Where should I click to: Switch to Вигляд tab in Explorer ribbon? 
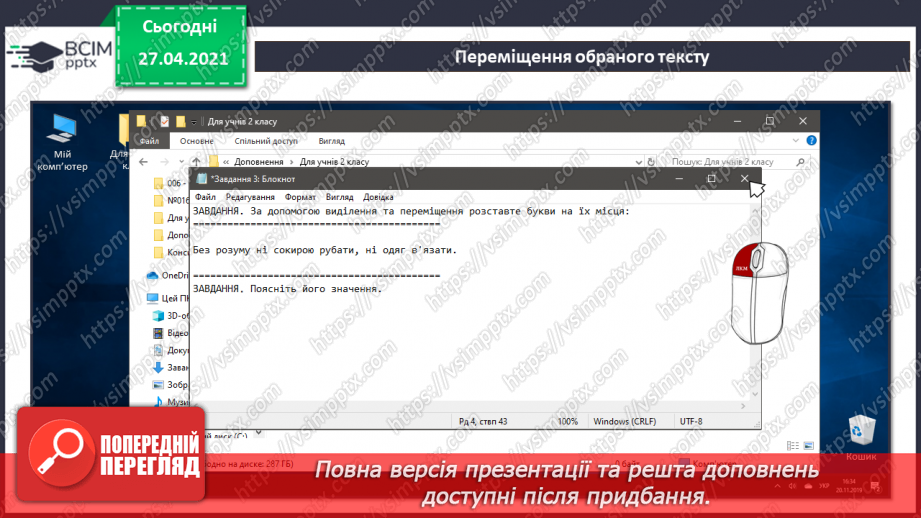(x=331, y=141)
